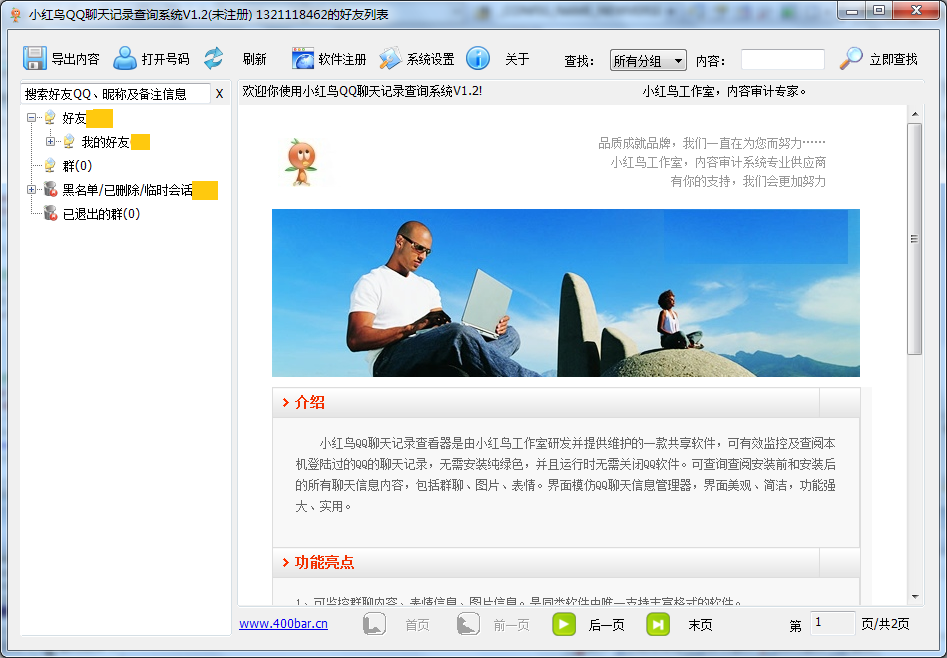The image size is (947, 658).
Task: Click the 首页 label
Action: (x=417, y=625)
